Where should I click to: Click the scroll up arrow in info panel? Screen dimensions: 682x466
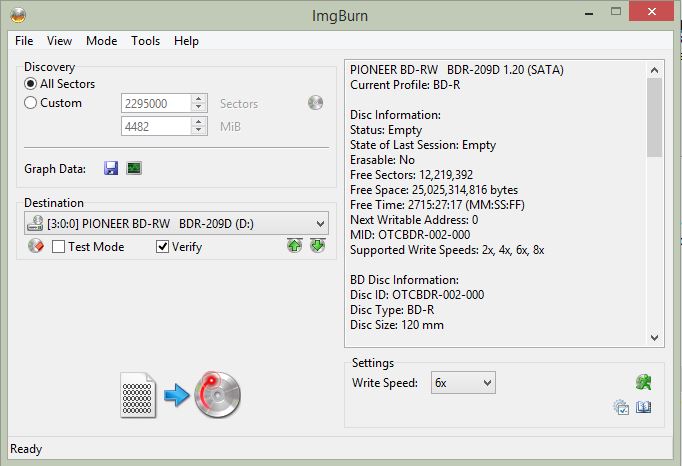tap(654, 70)
